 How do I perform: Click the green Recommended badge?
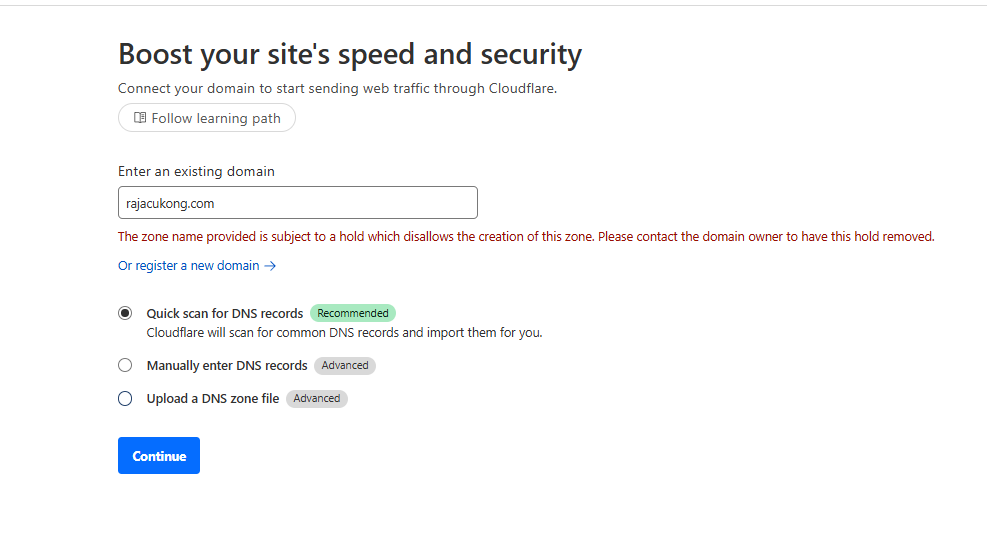click(352, 314)
